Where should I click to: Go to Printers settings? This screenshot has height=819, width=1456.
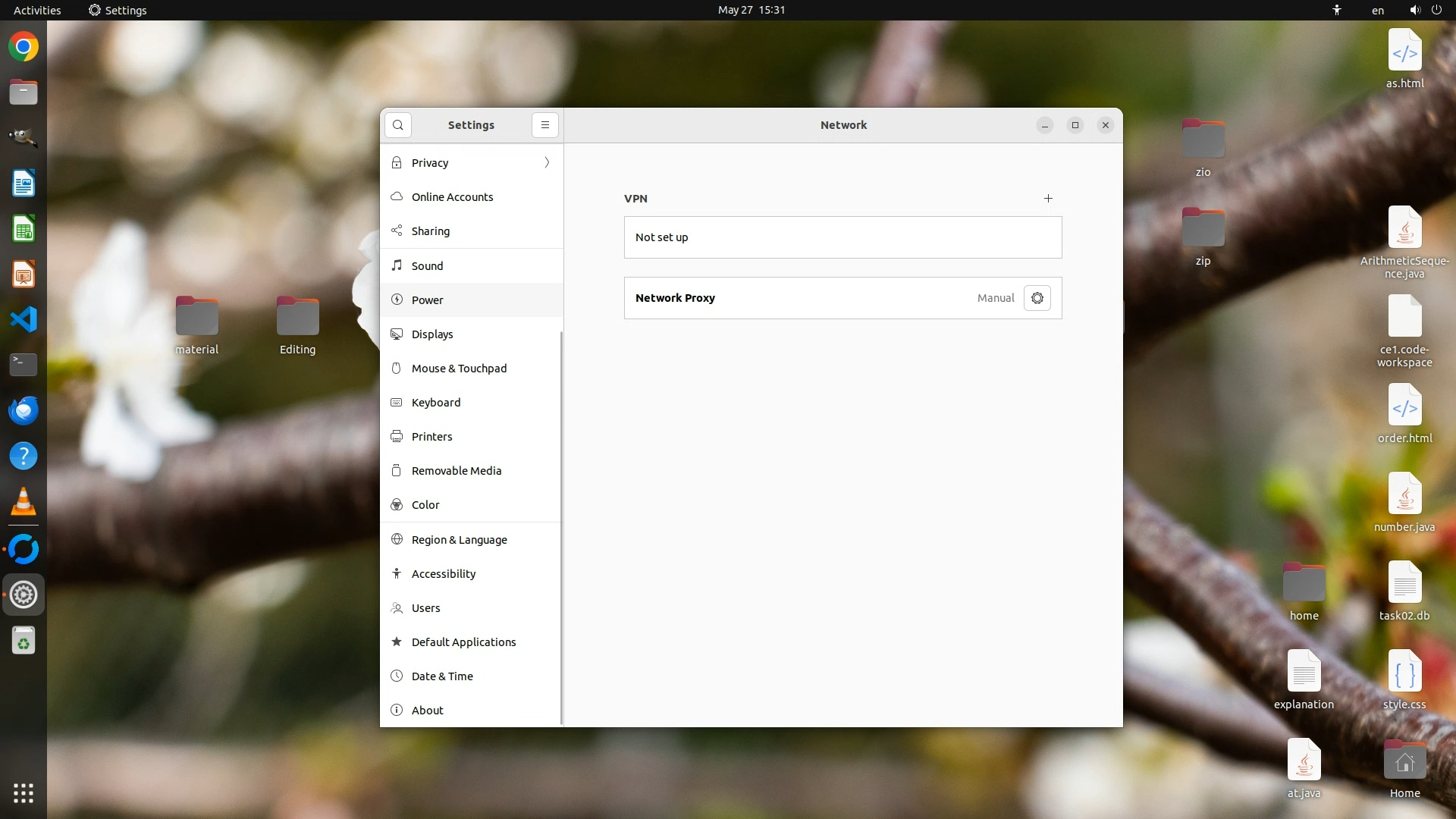pos(431,437)
